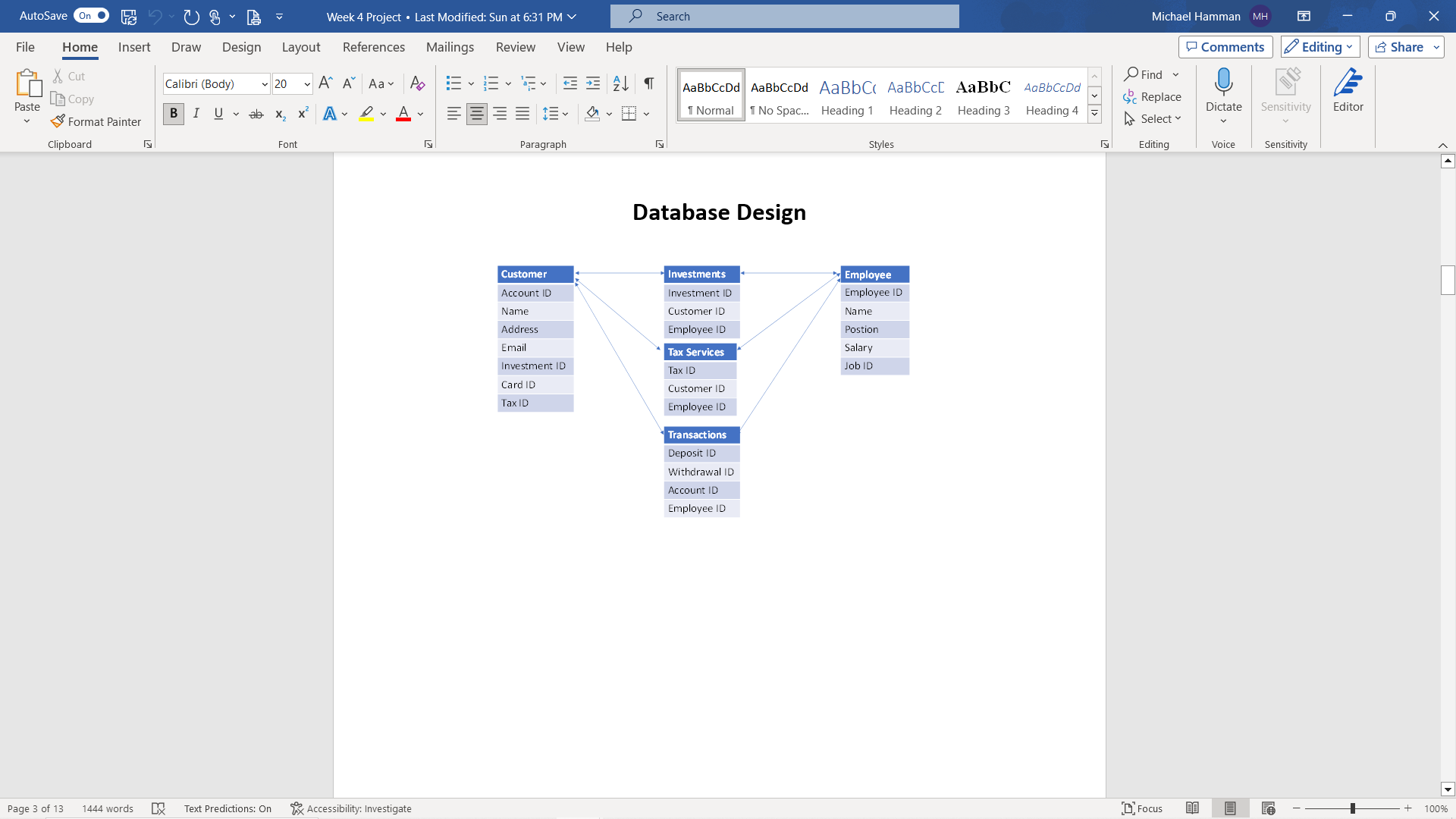1456x819 pixels.
Task: Click the Format Painter brush icon
Action: click(58, 121)
